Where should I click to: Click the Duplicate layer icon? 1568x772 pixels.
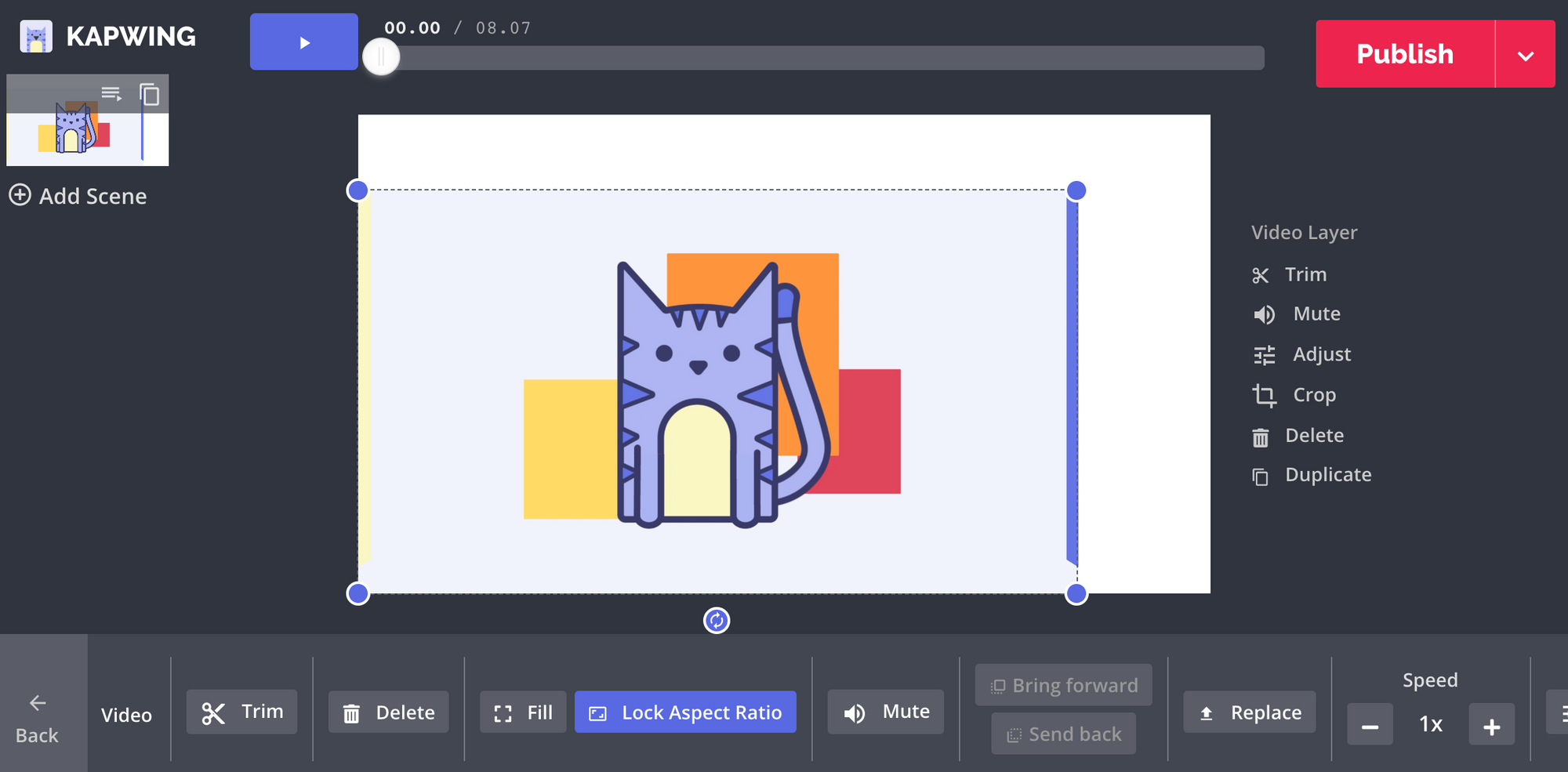point(1260,477)
